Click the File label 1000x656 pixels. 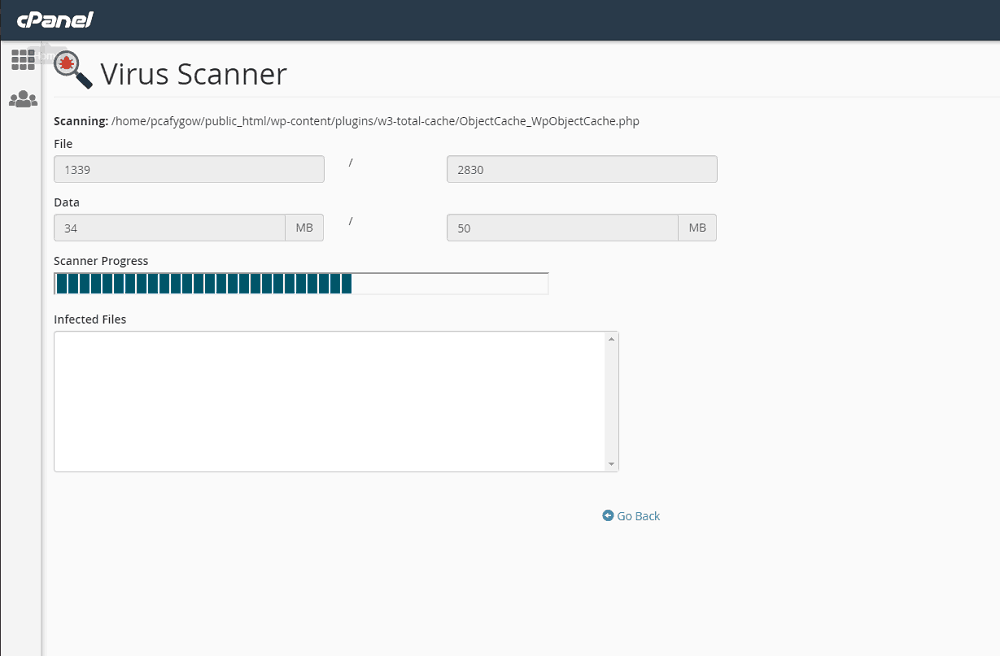[63, 144]
